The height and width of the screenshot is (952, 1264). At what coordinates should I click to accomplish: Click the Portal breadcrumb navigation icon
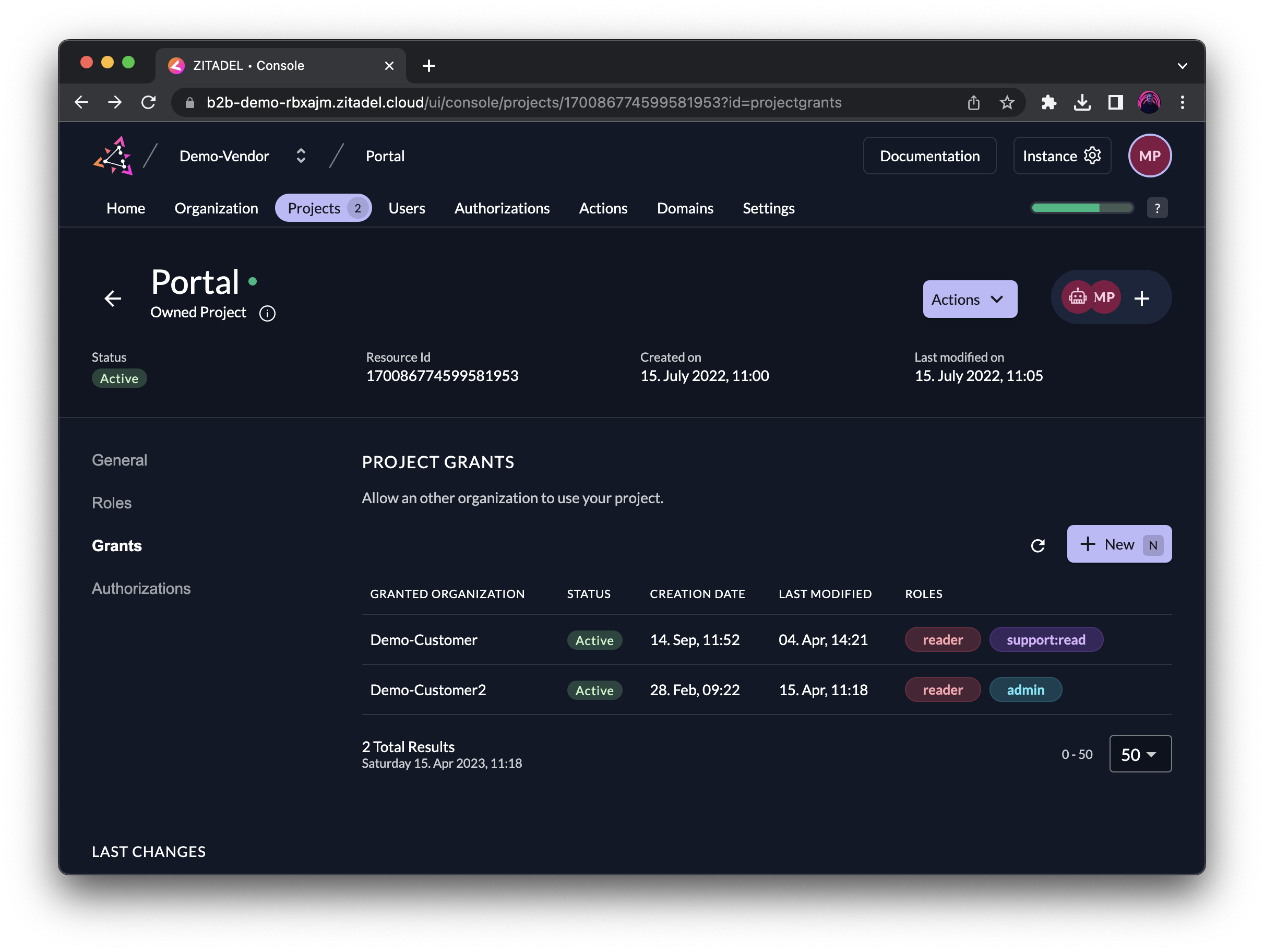tap(384, 155)
